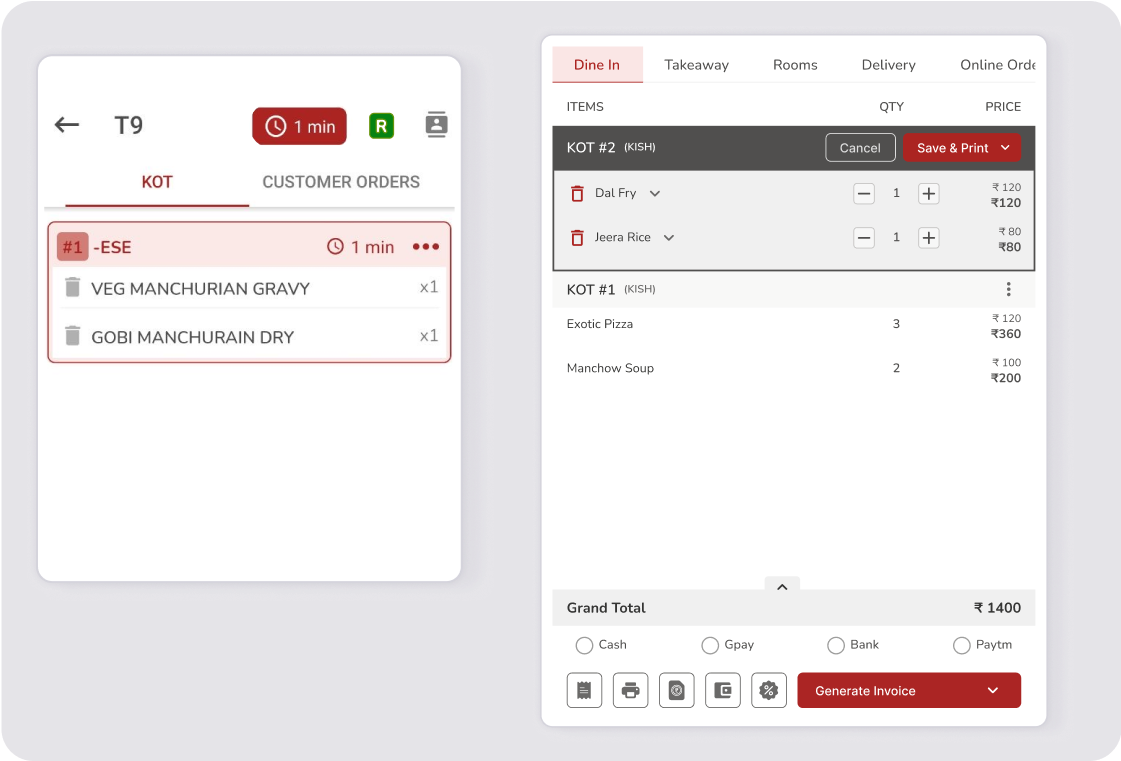
Task: Open the wallet icon in bottom toolbar
Action: [722, 690]
